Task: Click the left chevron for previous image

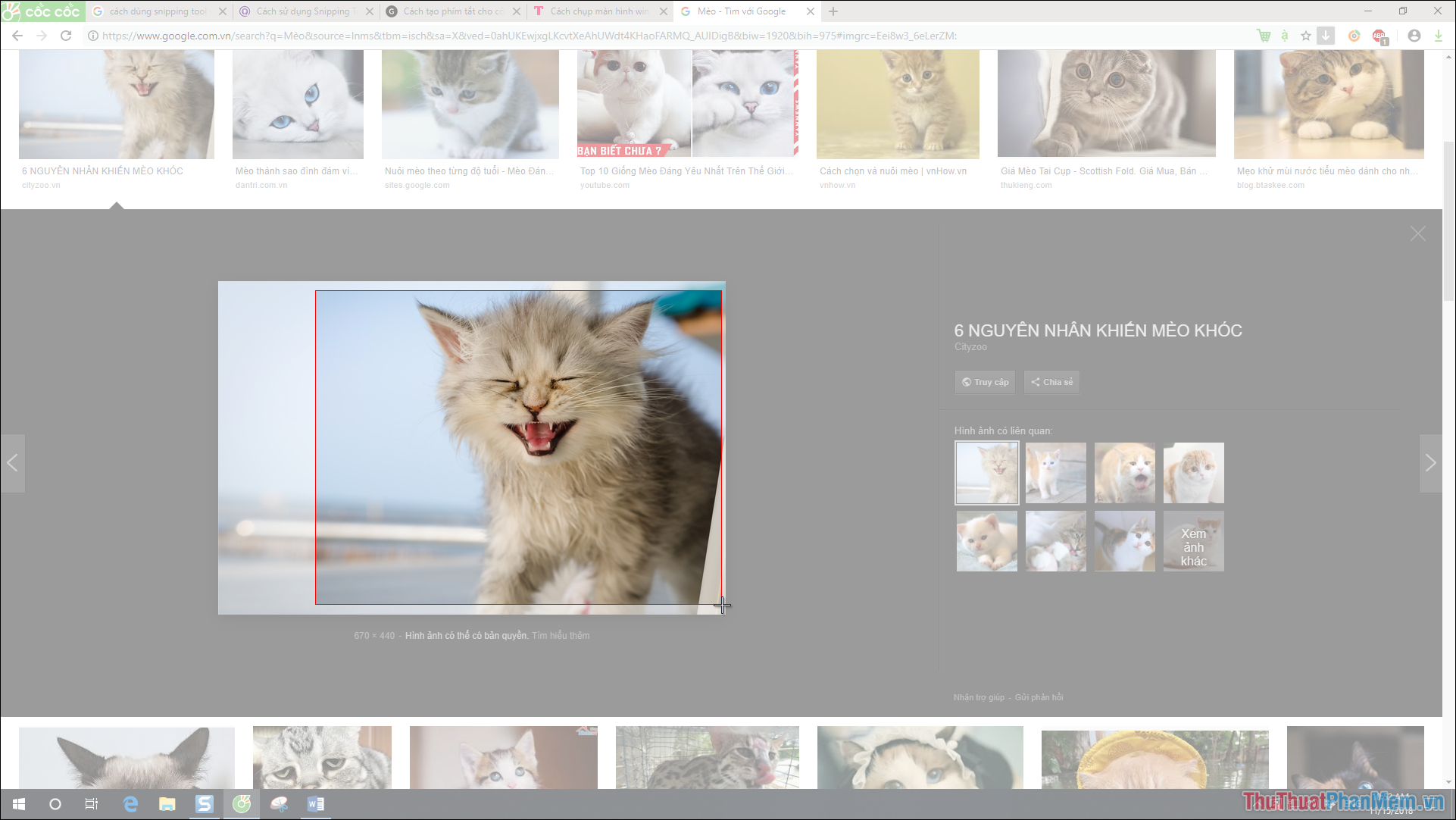Action: pos(13,463)
